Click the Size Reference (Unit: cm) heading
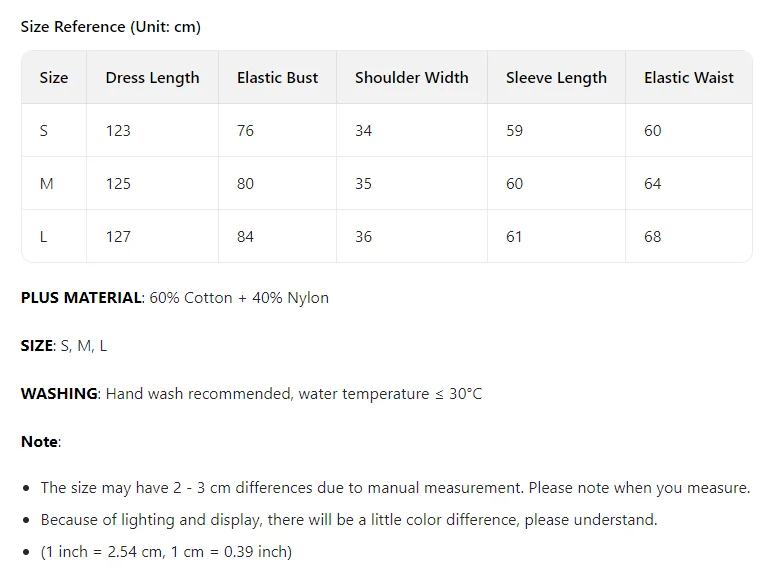This screenshot has height=579, width=772. 111,27
